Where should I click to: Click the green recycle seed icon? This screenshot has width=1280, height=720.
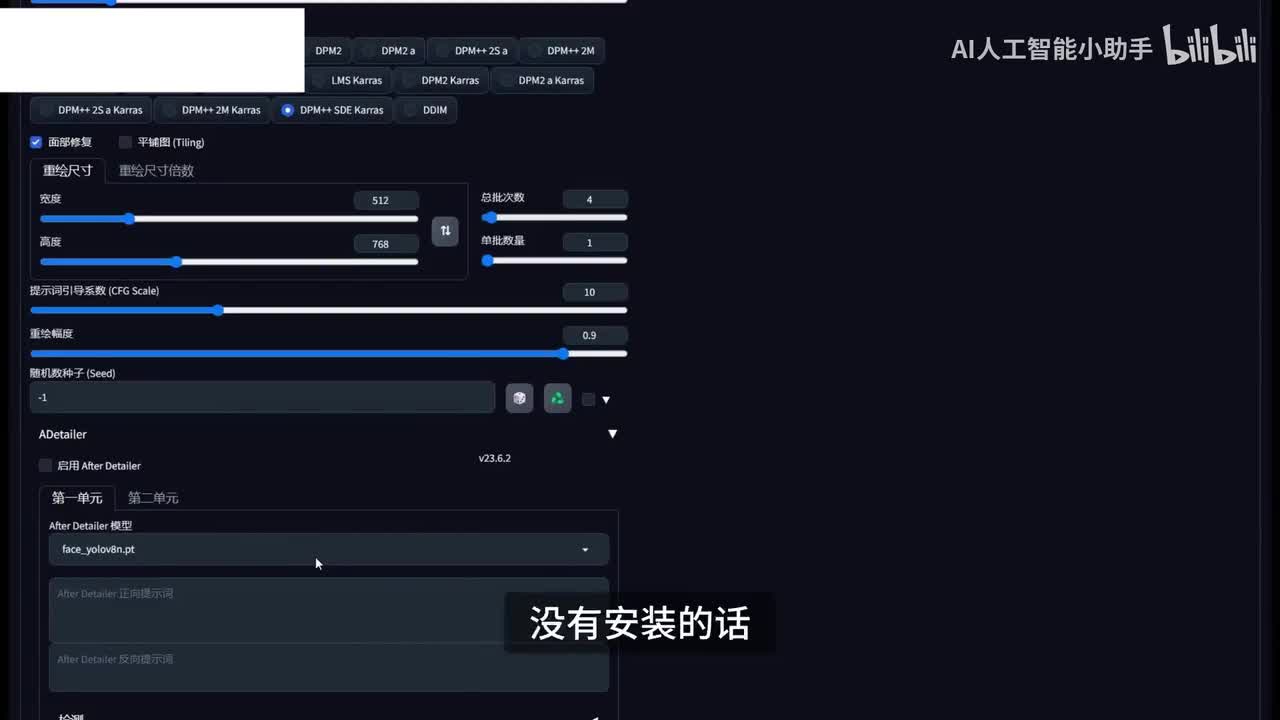[x=557, y=398]
